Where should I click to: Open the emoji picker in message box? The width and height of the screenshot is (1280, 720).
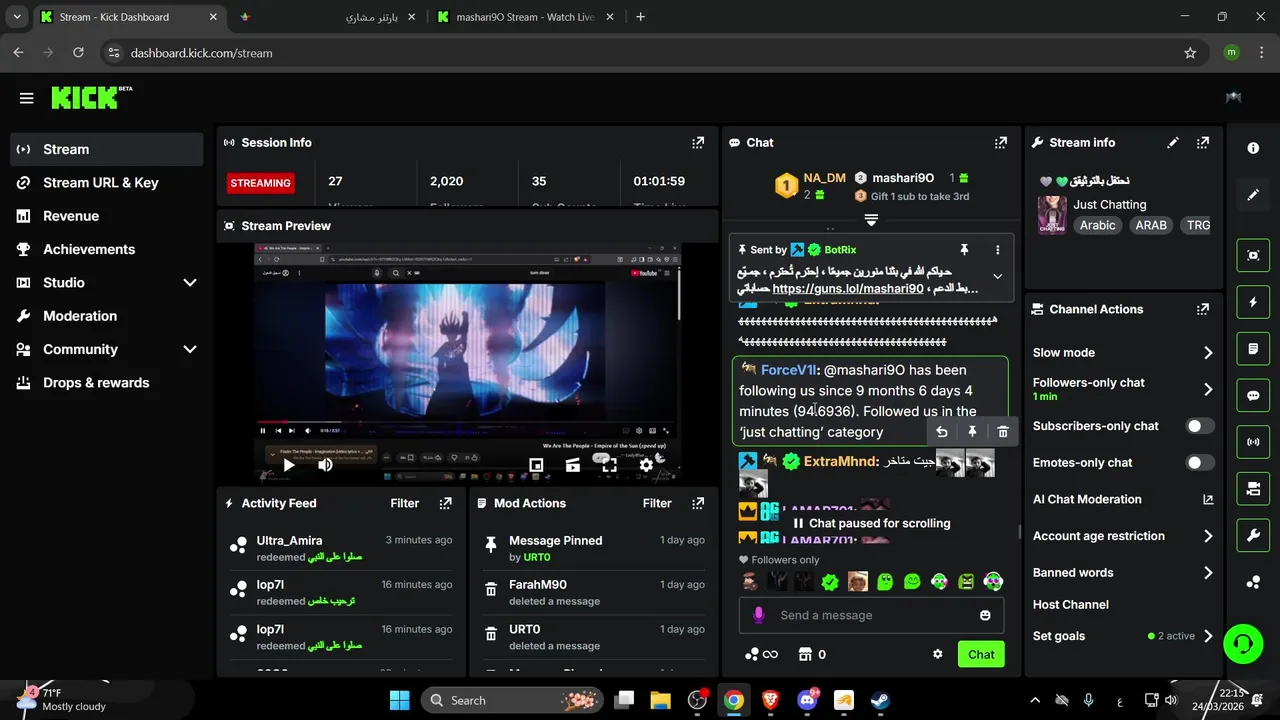(985, 615)
